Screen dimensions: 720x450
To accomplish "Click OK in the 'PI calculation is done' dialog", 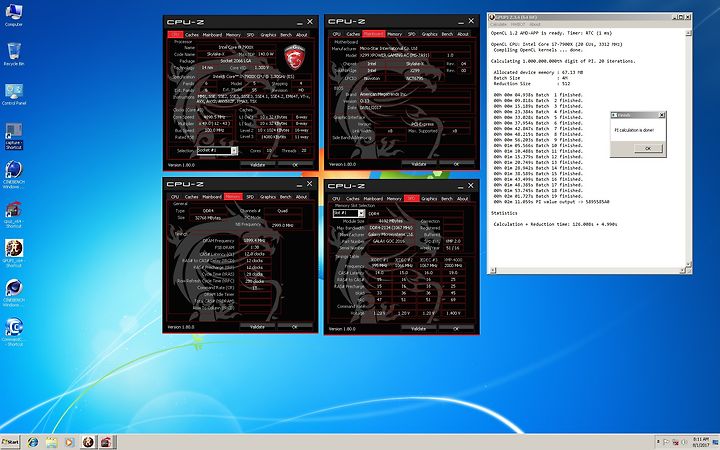I will 648,148.
